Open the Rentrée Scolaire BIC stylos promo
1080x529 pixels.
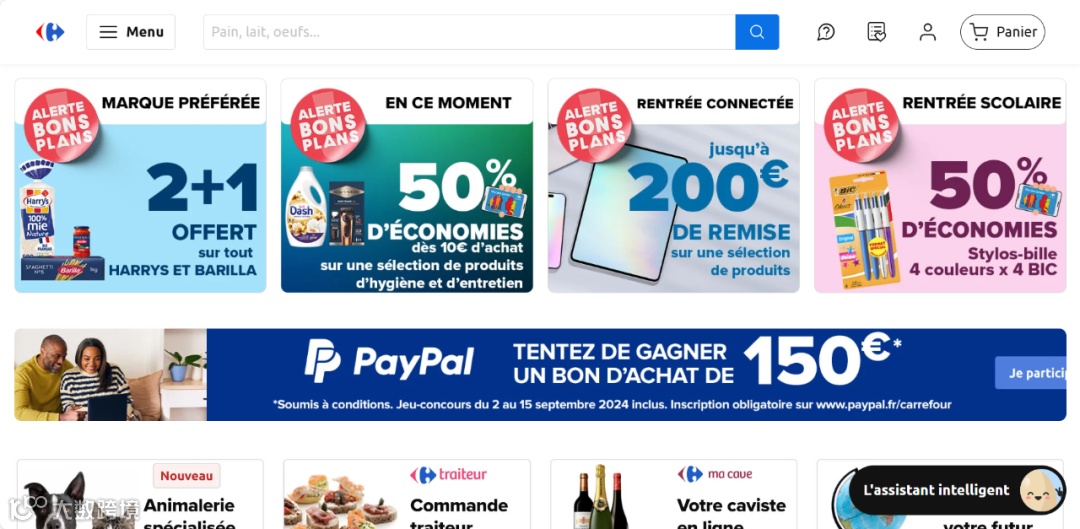point(940,185)
